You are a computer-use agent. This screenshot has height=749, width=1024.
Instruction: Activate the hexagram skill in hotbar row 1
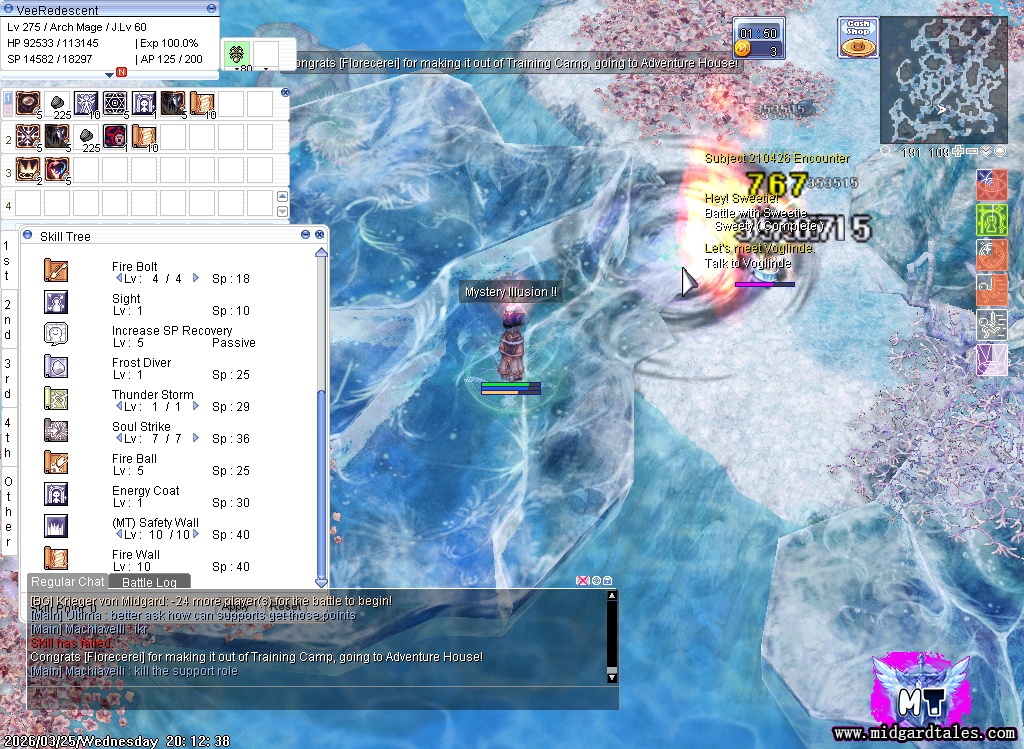point(115,104)
